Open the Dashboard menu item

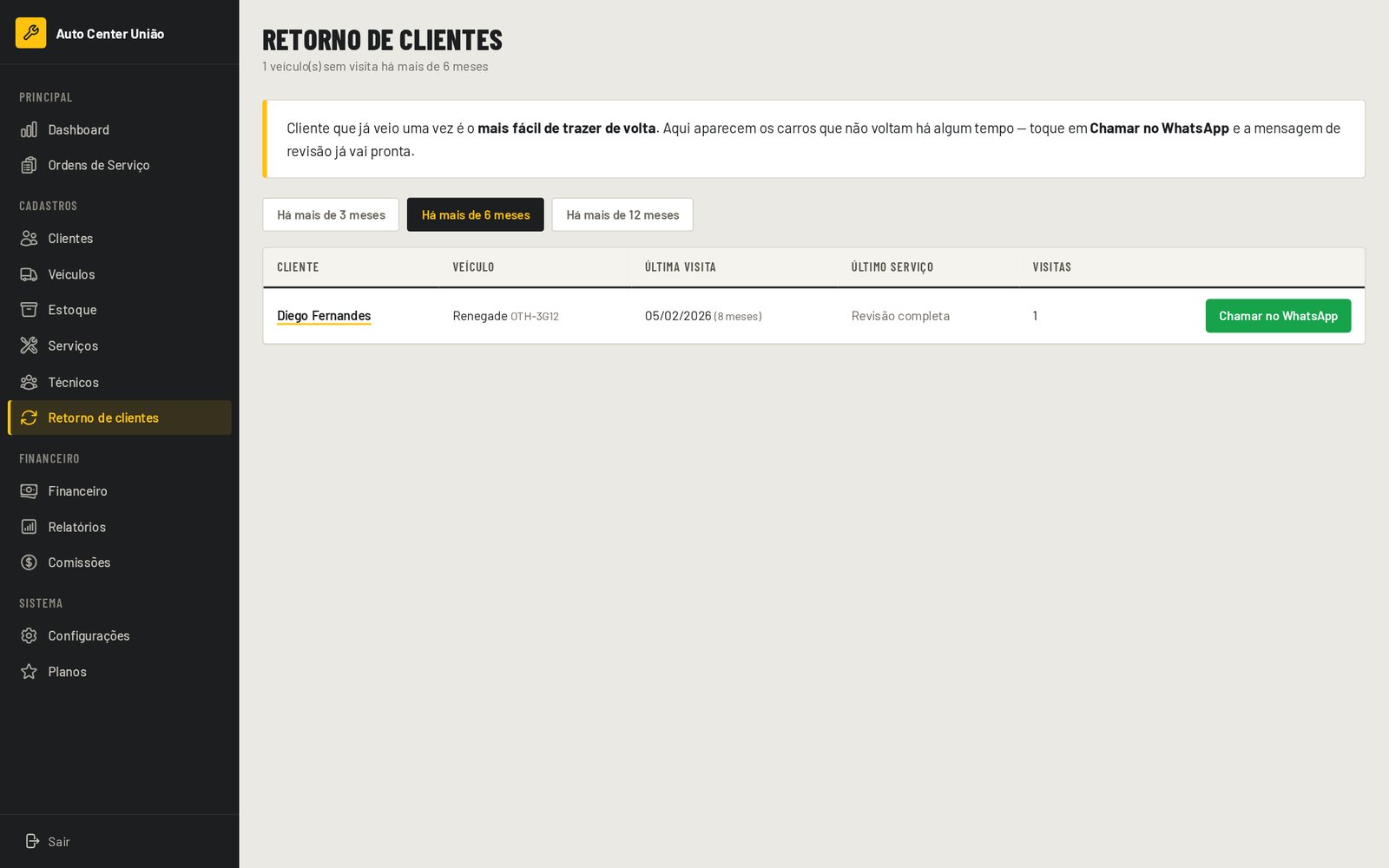[x=120, y=129]
